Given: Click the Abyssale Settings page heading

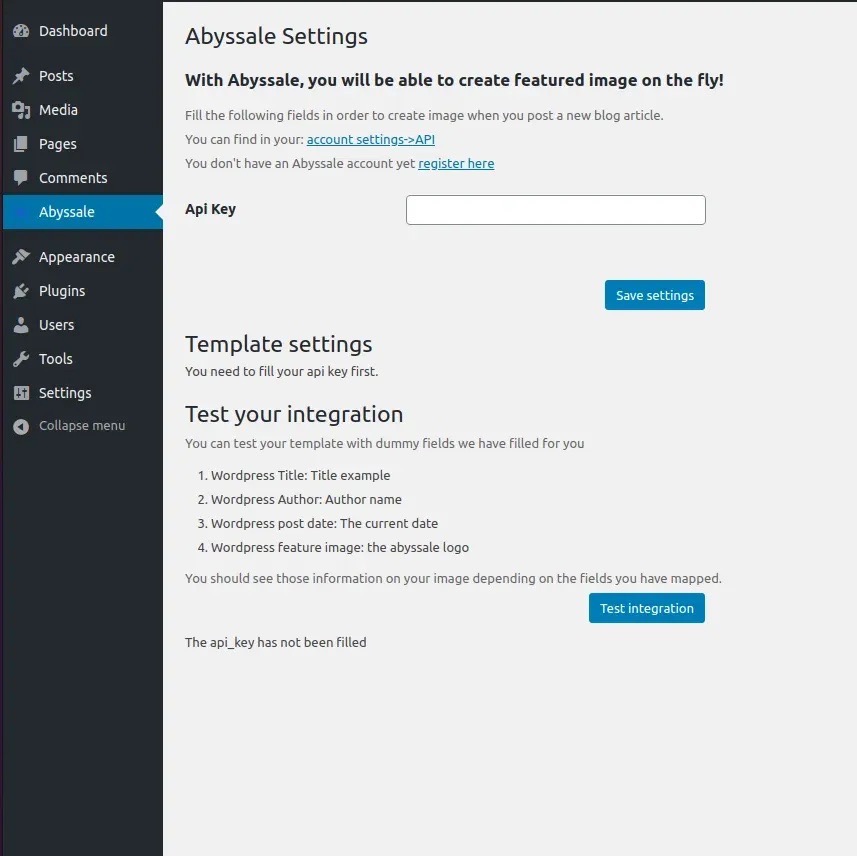Looking at the screenshot, I should pos(276,37).
